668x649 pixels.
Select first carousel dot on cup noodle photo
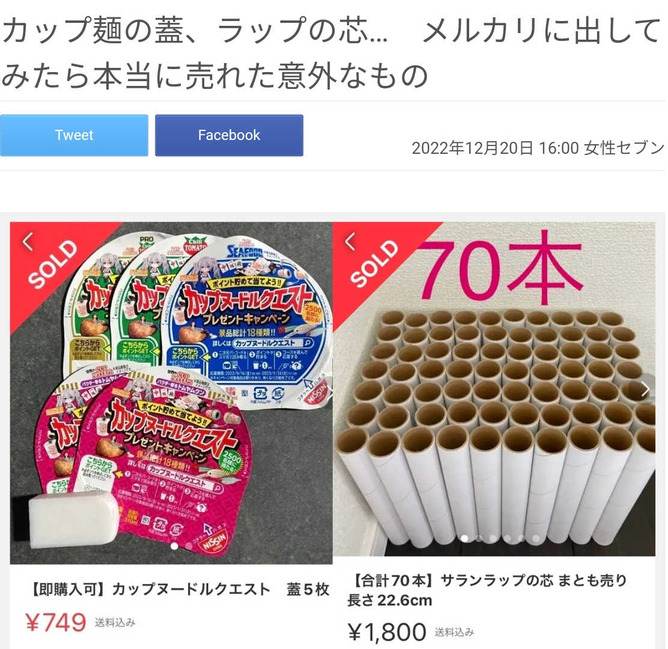[x=173, y=545]
